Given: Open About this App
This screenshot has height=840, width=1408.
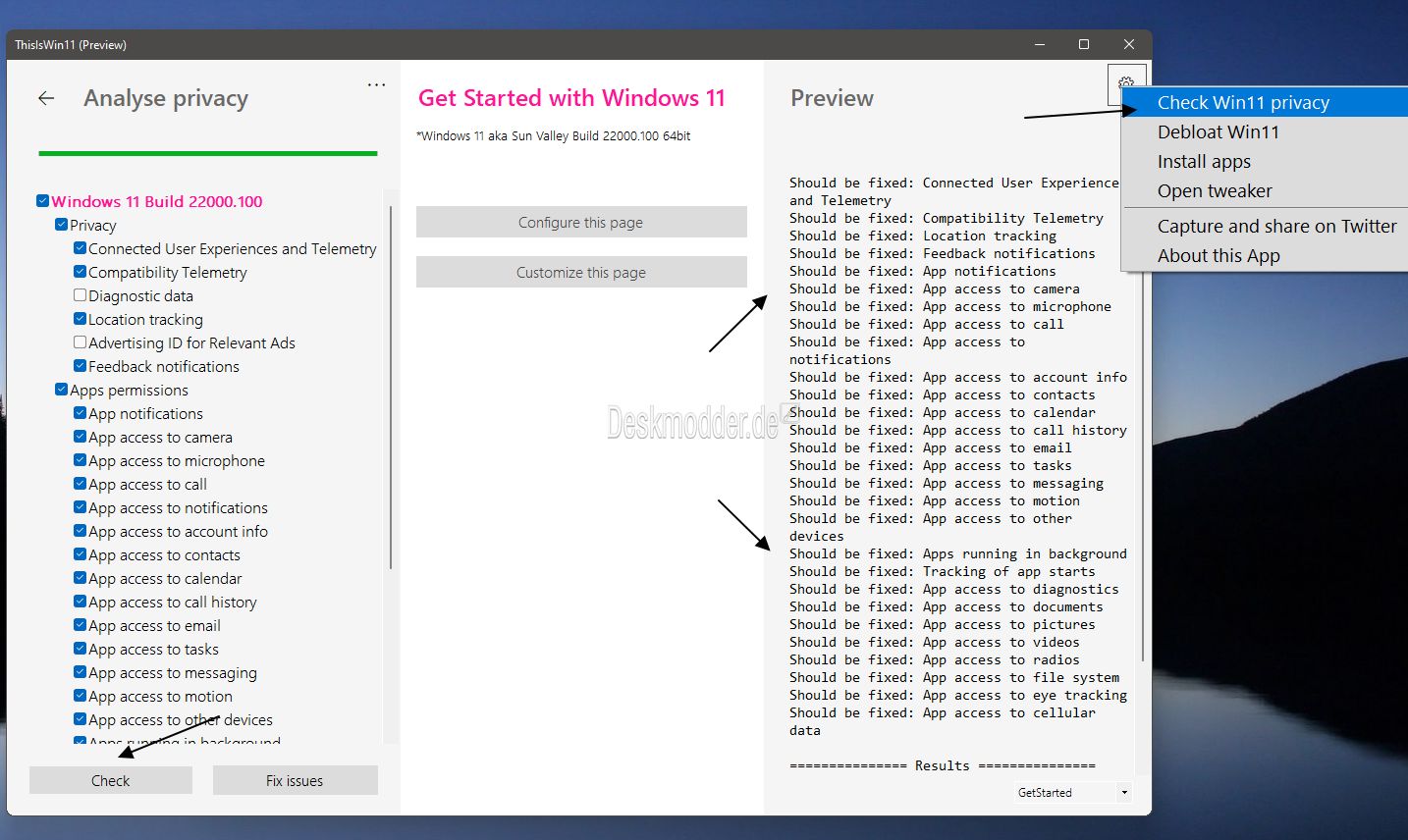Looking at the screenshot, I should 1264,255.
